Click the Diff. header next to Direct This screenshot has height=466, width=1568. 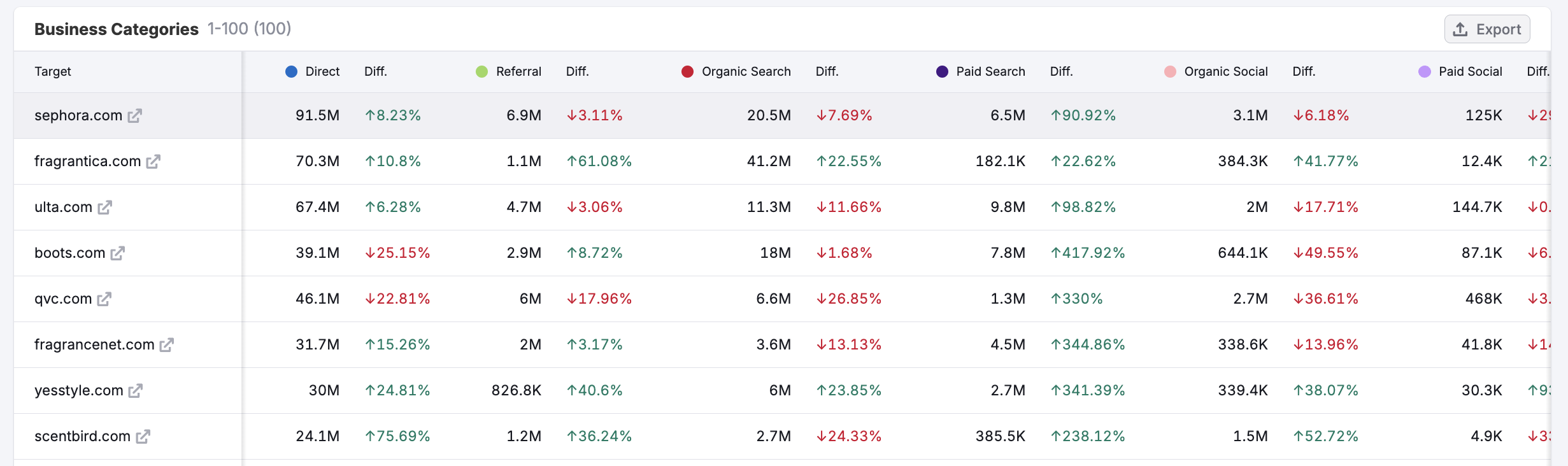point(376,71)
